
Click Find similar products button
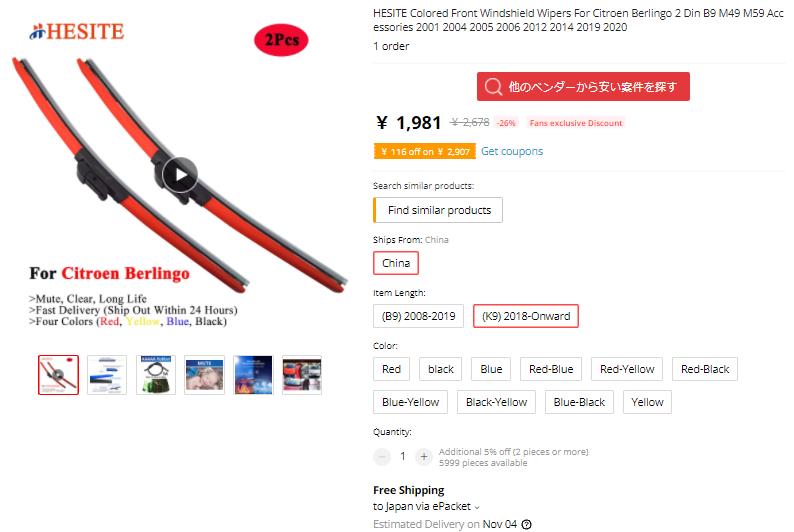(438, 210)
